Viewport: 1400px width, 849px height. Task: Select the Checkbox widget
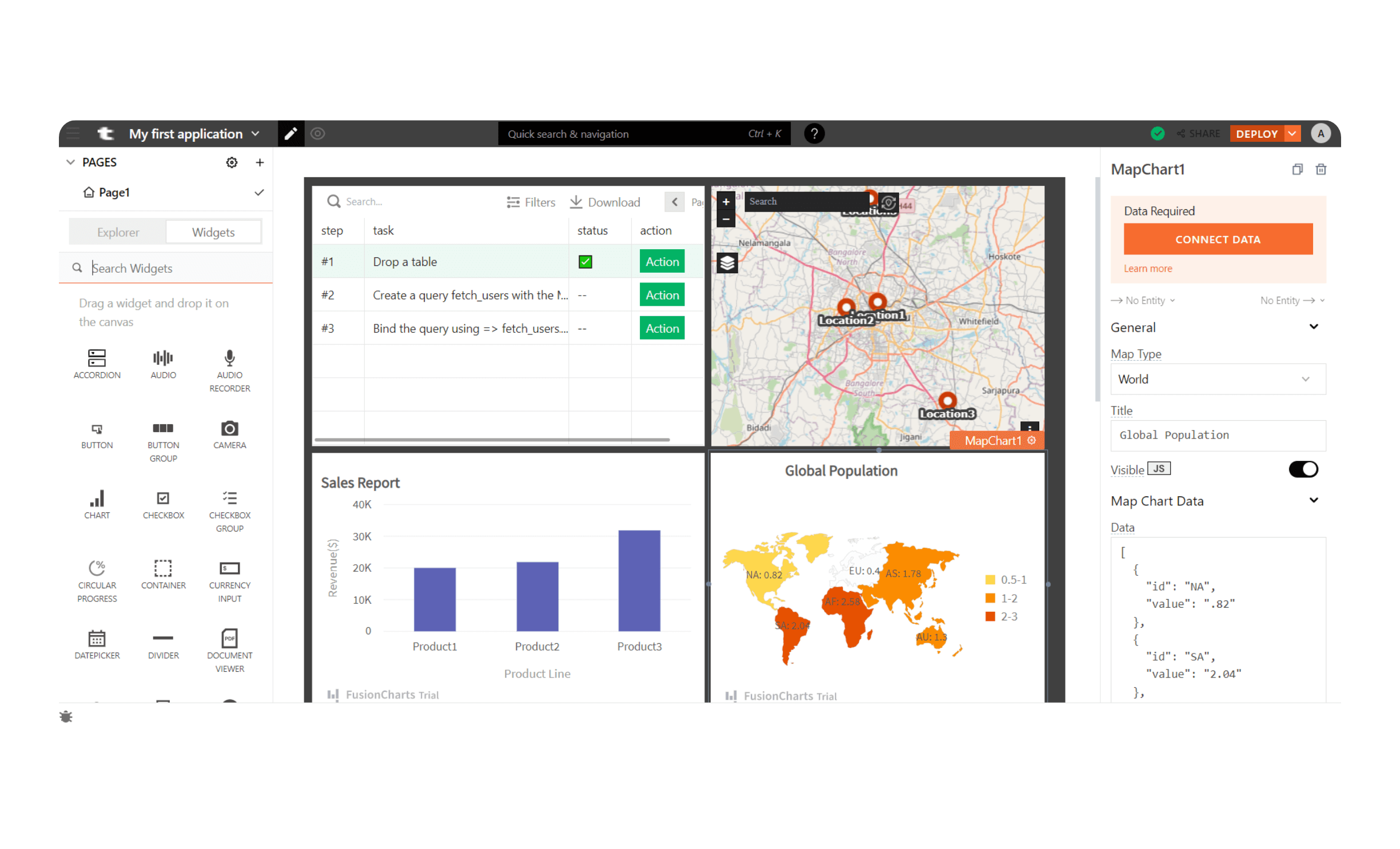coord(164,505)
